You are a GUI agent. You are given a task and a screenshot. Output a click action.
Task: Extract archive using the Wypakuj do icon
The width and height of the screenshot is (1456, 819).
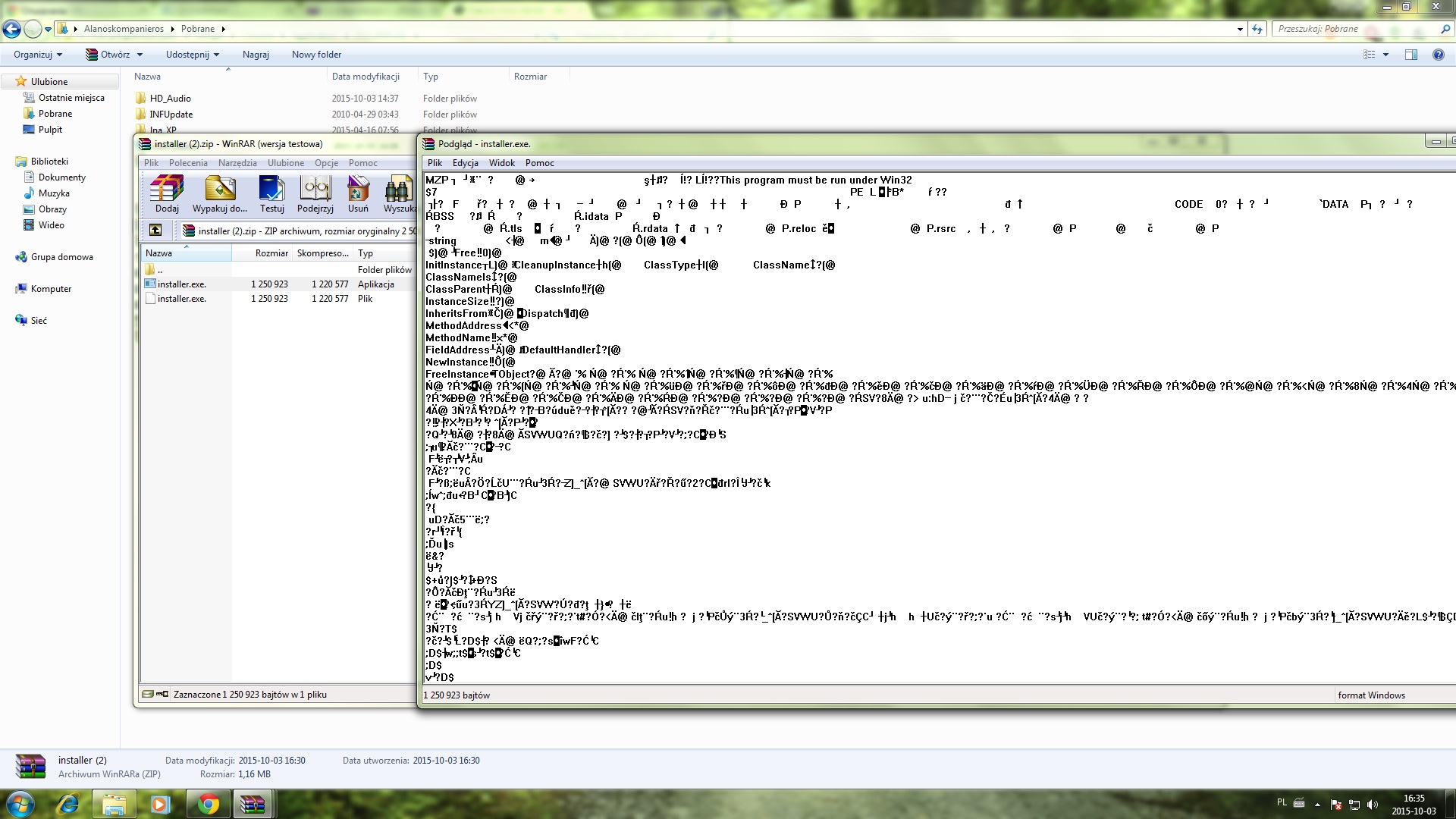pyautogui.click(x=220, y=194)
